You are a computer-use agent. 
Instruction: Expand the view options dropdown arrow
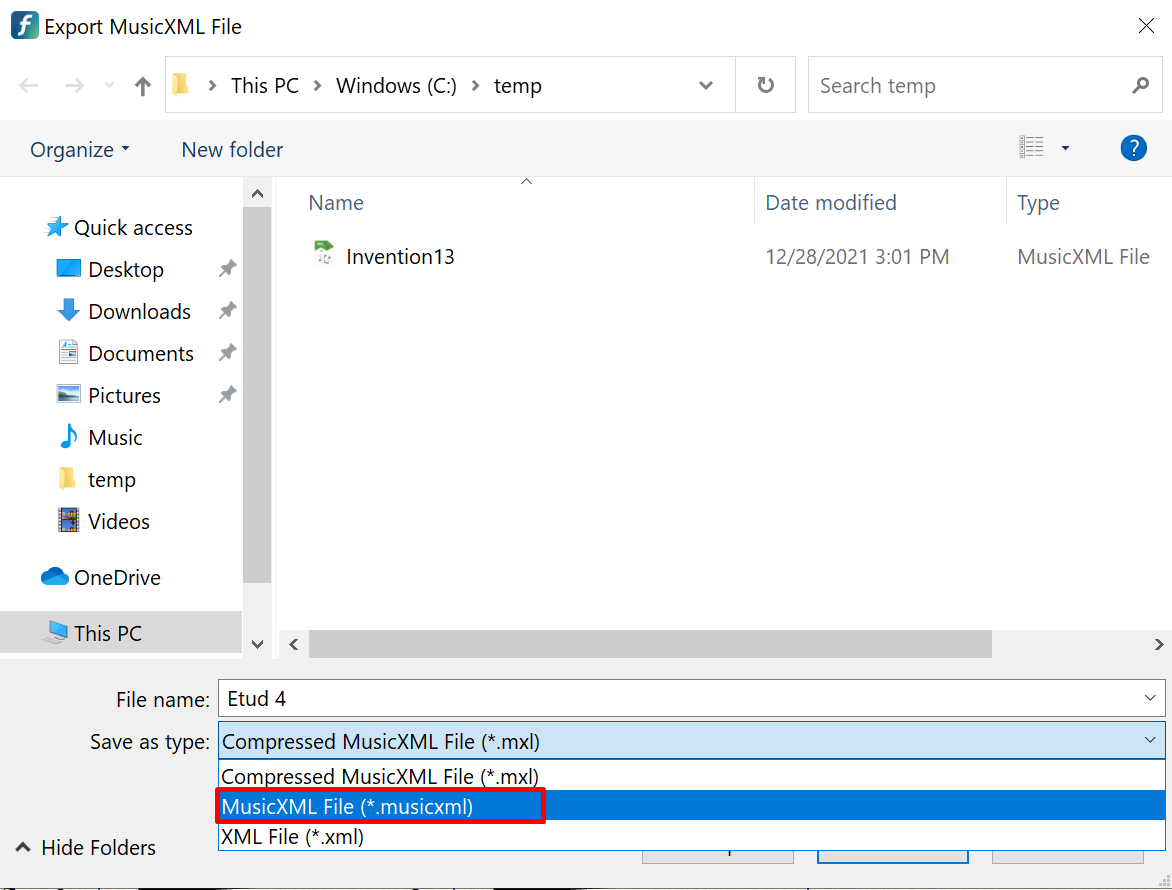point(1065,149)
